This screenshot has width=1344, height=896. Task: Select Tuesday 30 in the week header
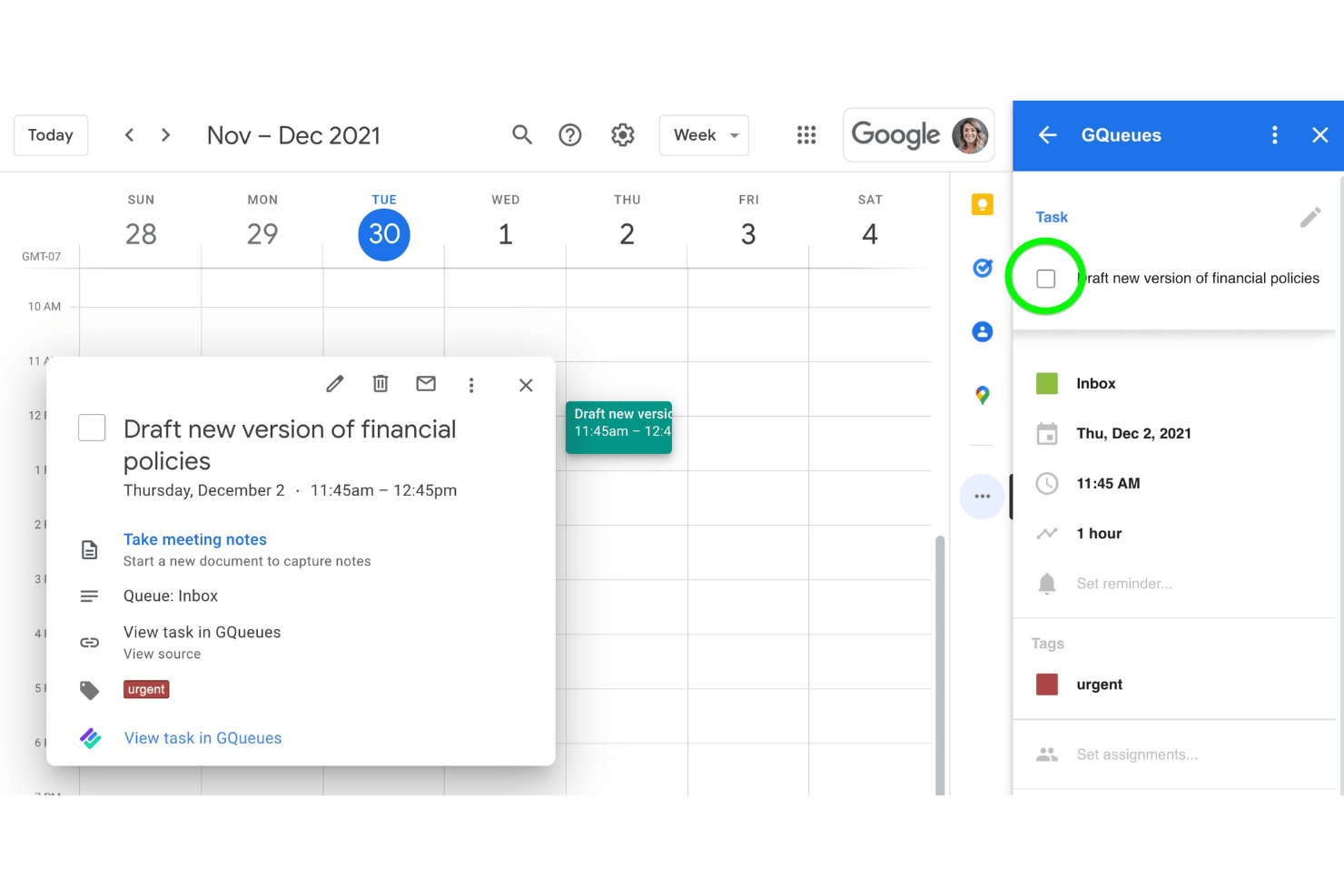pyautogui.click(x=384, y=234)
